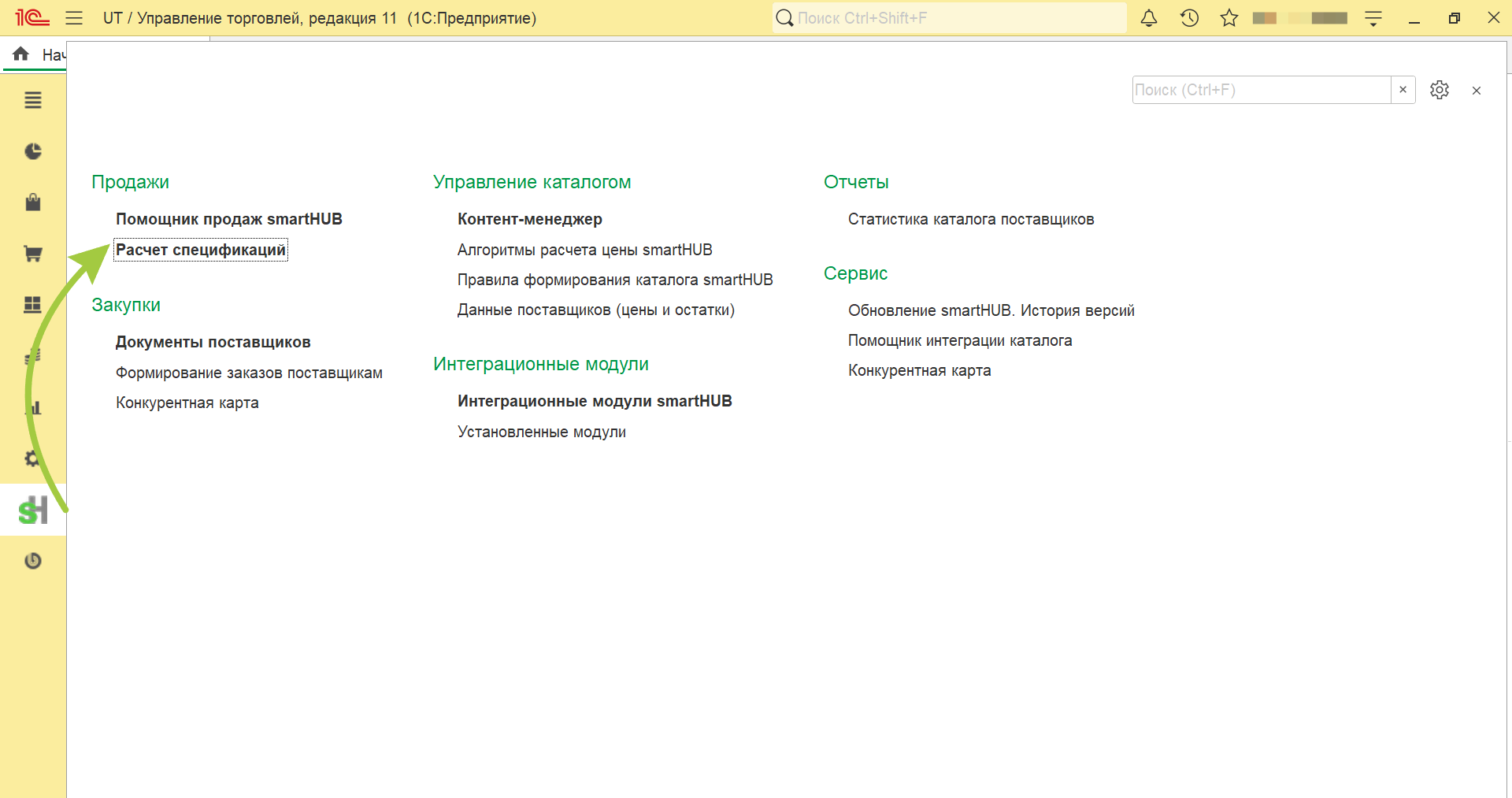Open the menu settings gear icon
Image resolution: width=1512 pixels, height=798 pixels.
click(1440, 90)
